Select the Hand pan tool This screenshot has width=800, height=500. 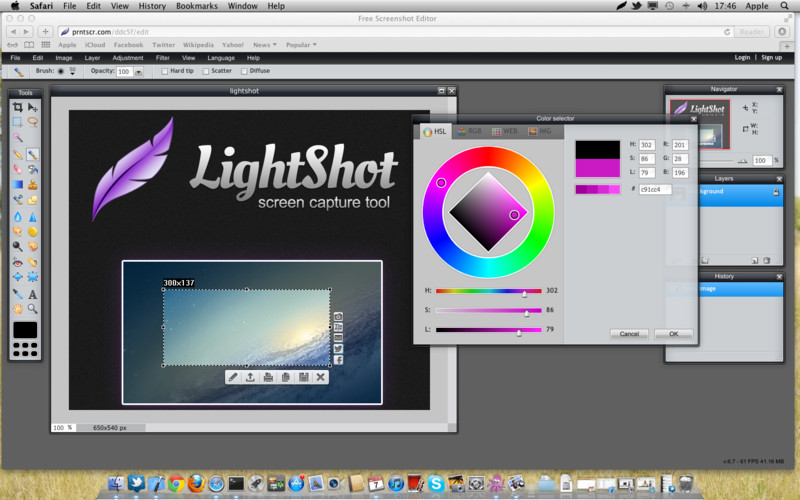click(x=18, y=309)
